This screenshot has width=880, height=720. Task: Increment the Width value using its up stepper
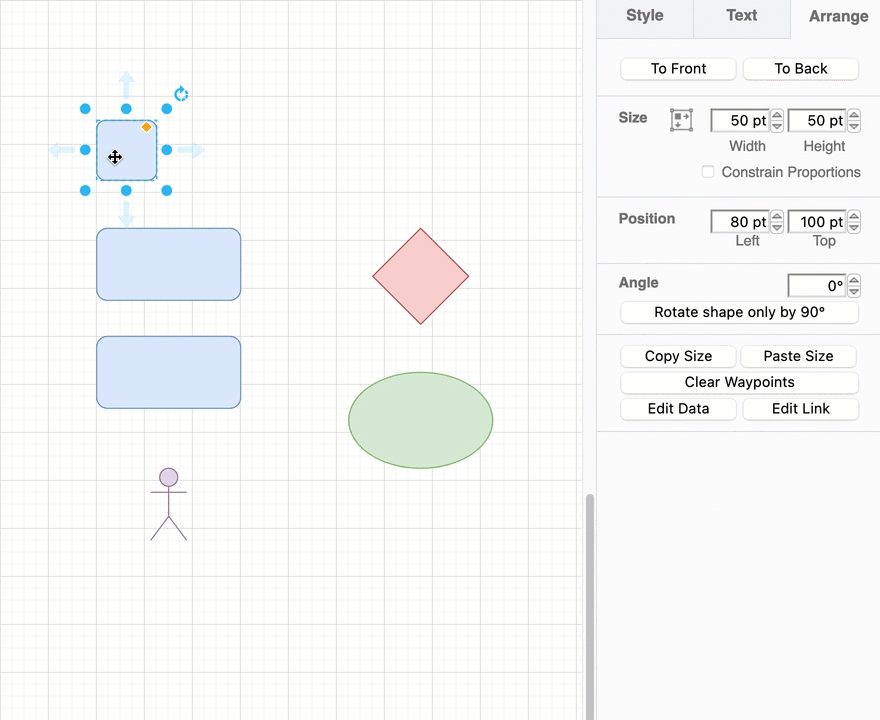776,114
